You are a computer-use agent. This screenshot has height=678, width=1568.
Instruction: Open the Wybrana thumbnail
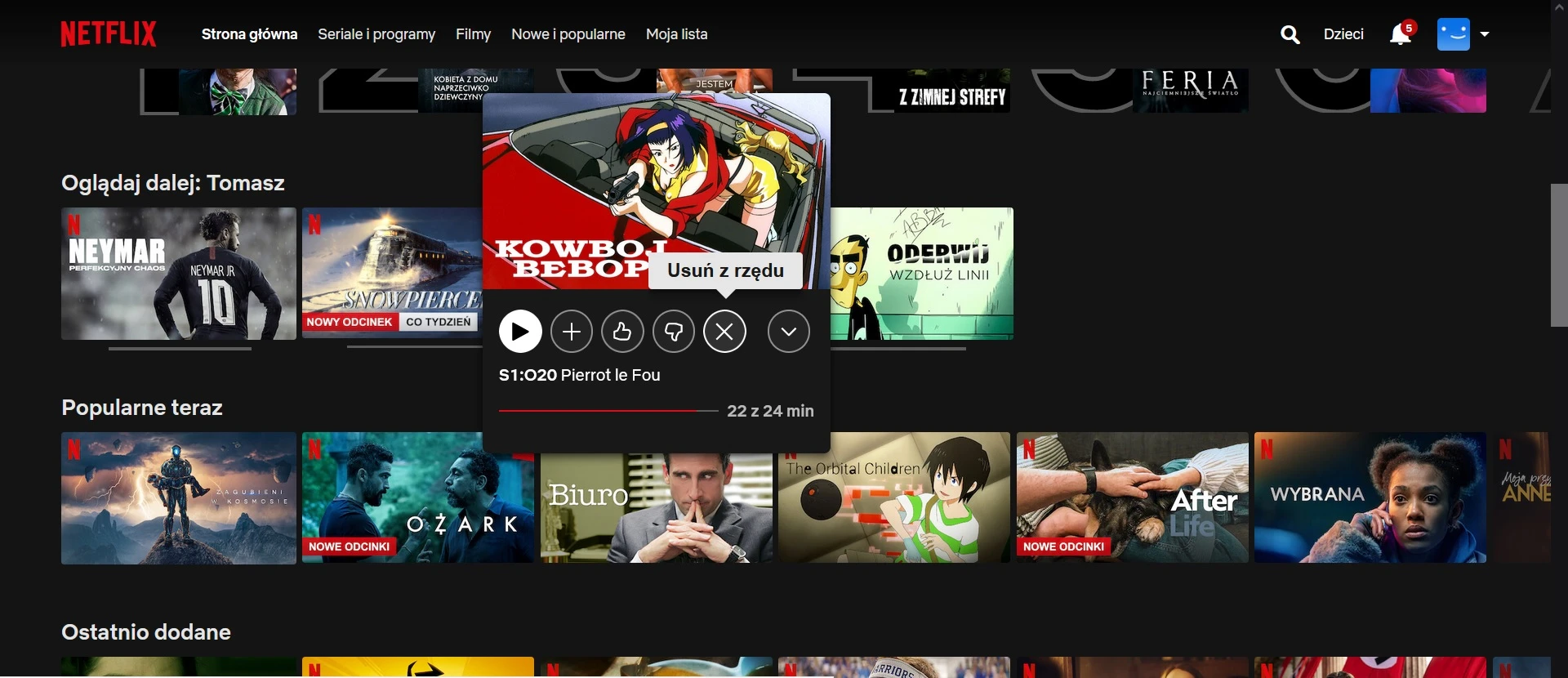pos(1370,497)
